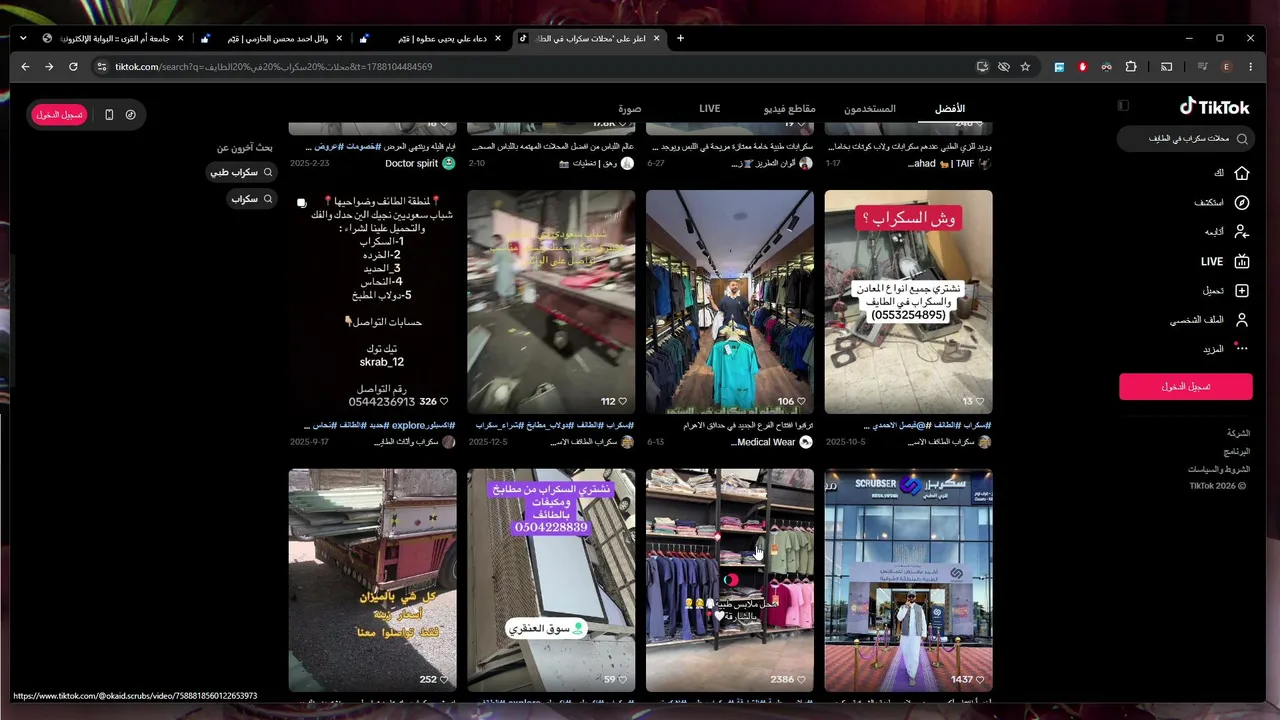Select the صورة (Photo) tab

click(629, 108)
